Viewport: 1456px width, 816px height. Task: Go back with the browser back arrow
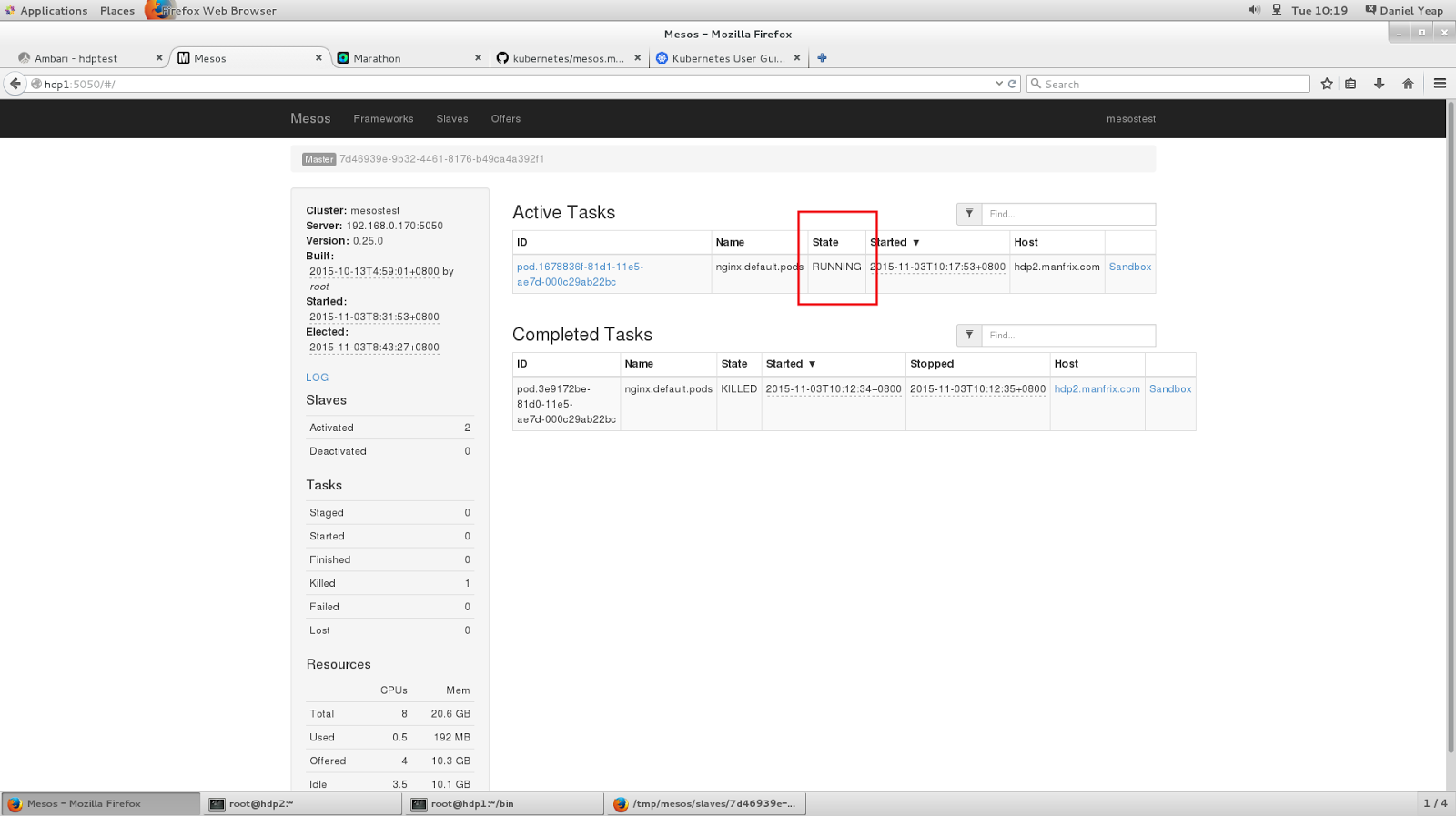(15, 84)
